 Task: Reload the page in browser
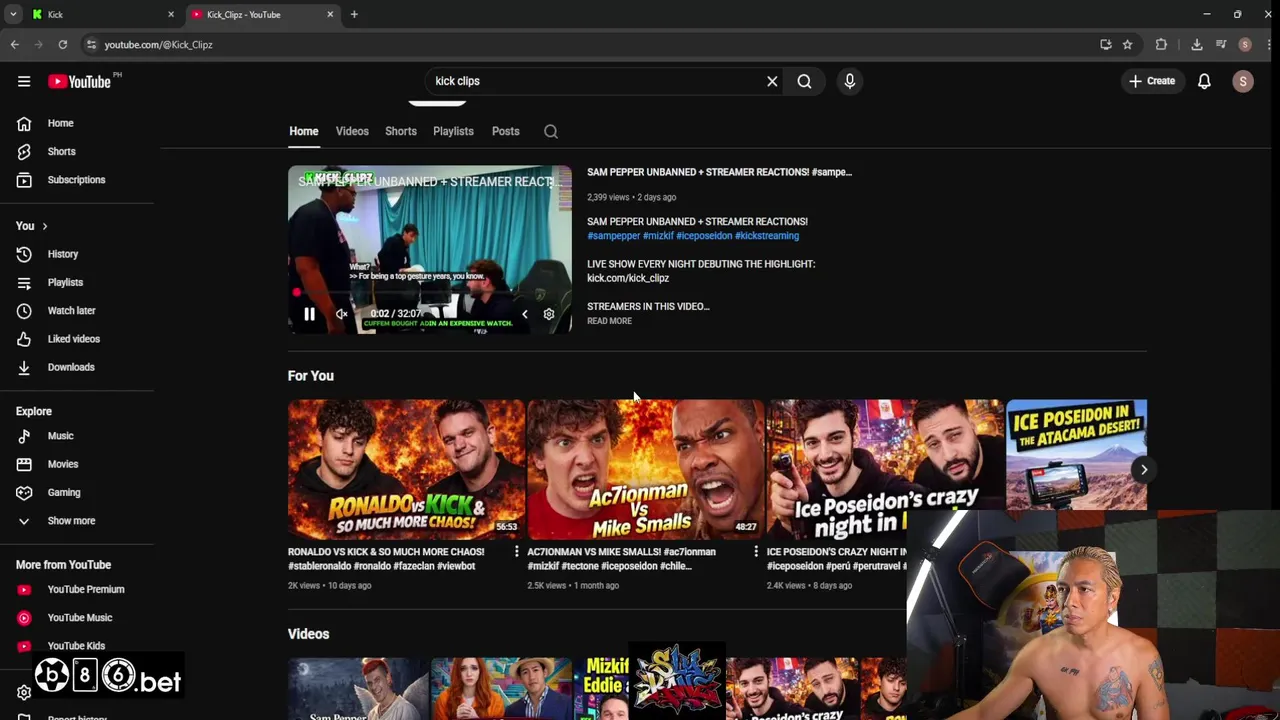pos(62,44)
